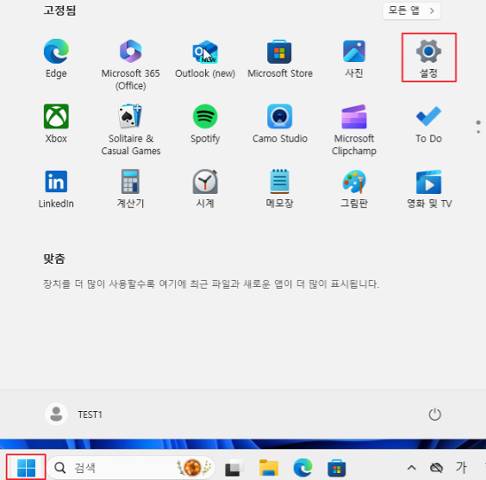This screenshot has width=486, height=480.
Task: Open 영화 및 TV app
Action: (x=429, y=189)
